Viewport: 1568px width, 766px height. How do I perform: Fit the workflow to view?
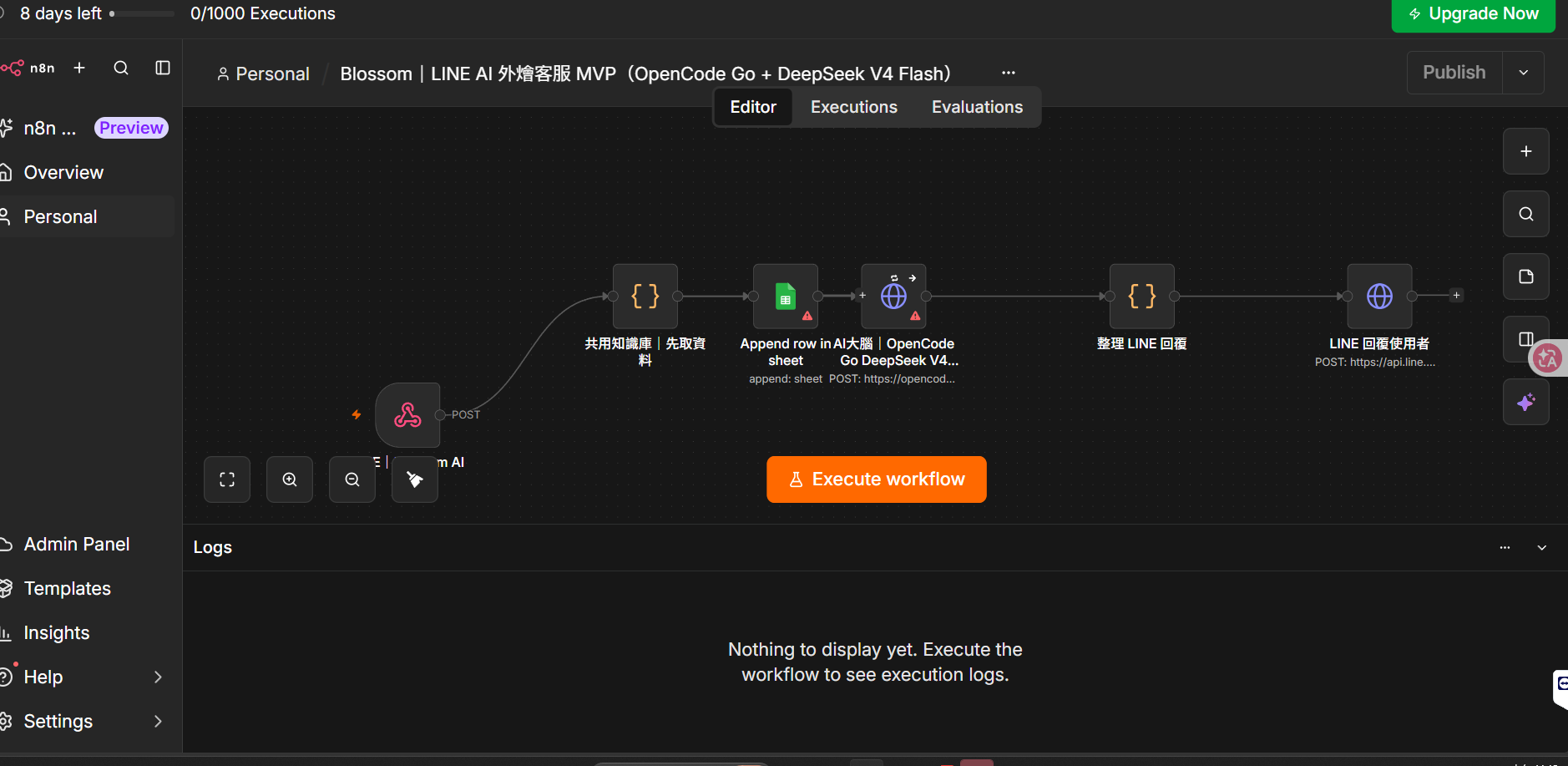(x=227, y=479)
